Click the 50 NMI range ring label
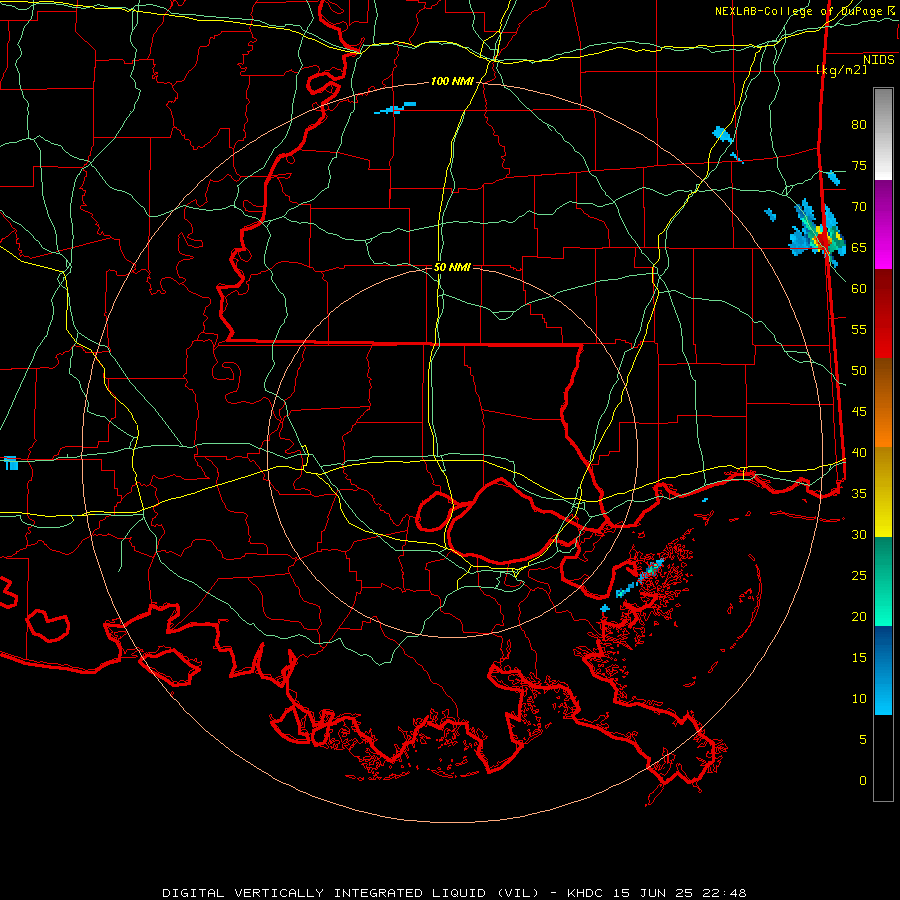Image resolution: width=900 pixels, height=900 pixels. tap(452, 267)
